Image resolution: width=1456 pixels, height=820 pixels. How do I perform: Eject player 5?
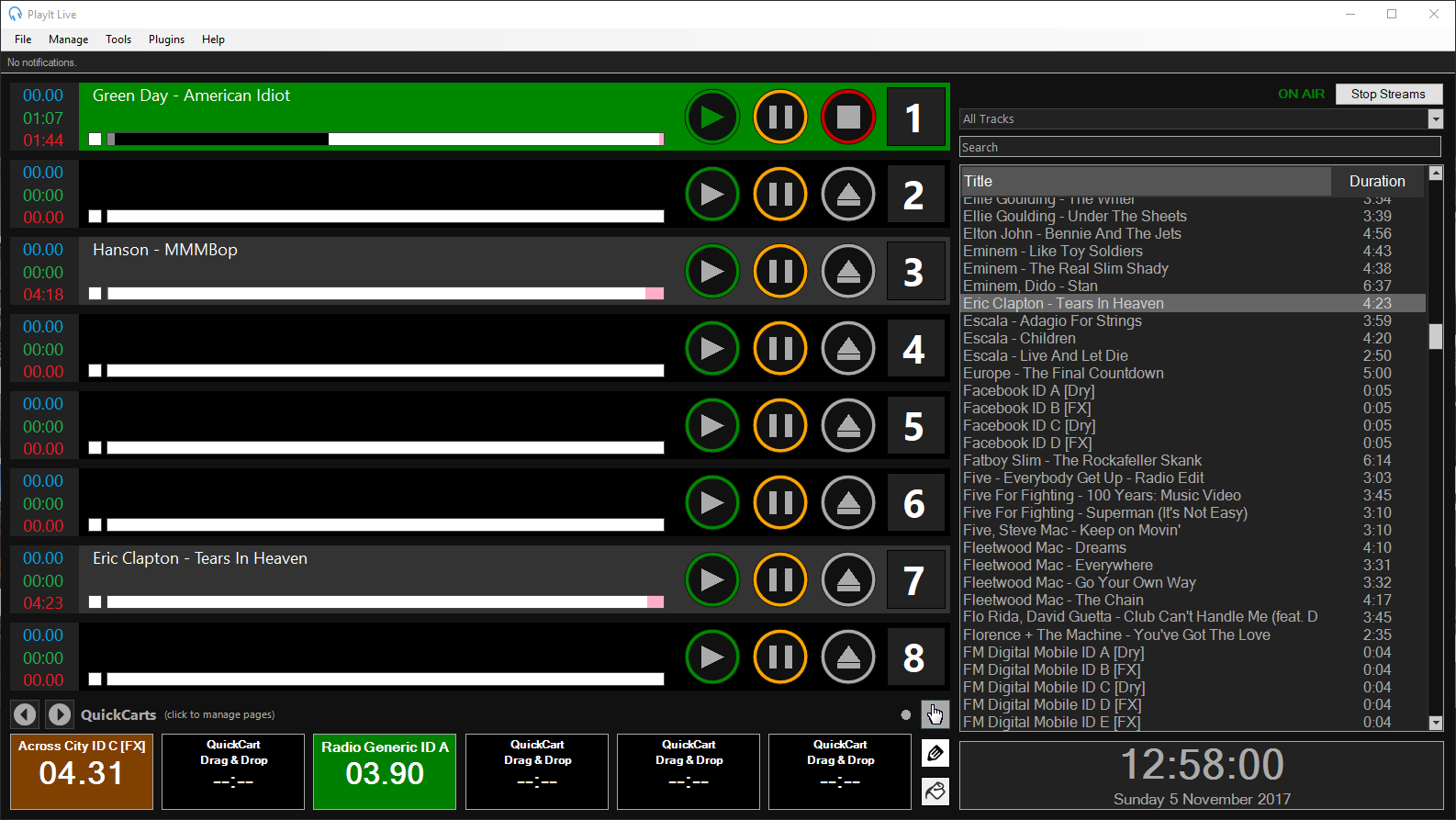pyautogui.click(x=848, y=426)
